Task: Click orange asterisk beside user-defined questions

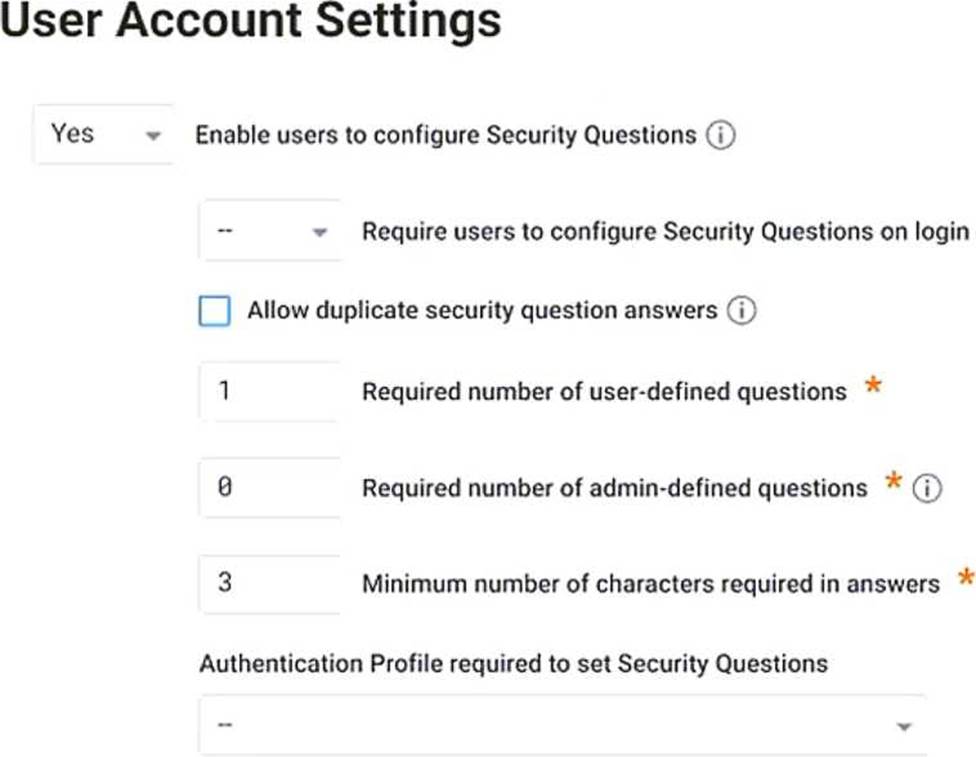Action: click(873, 385)
